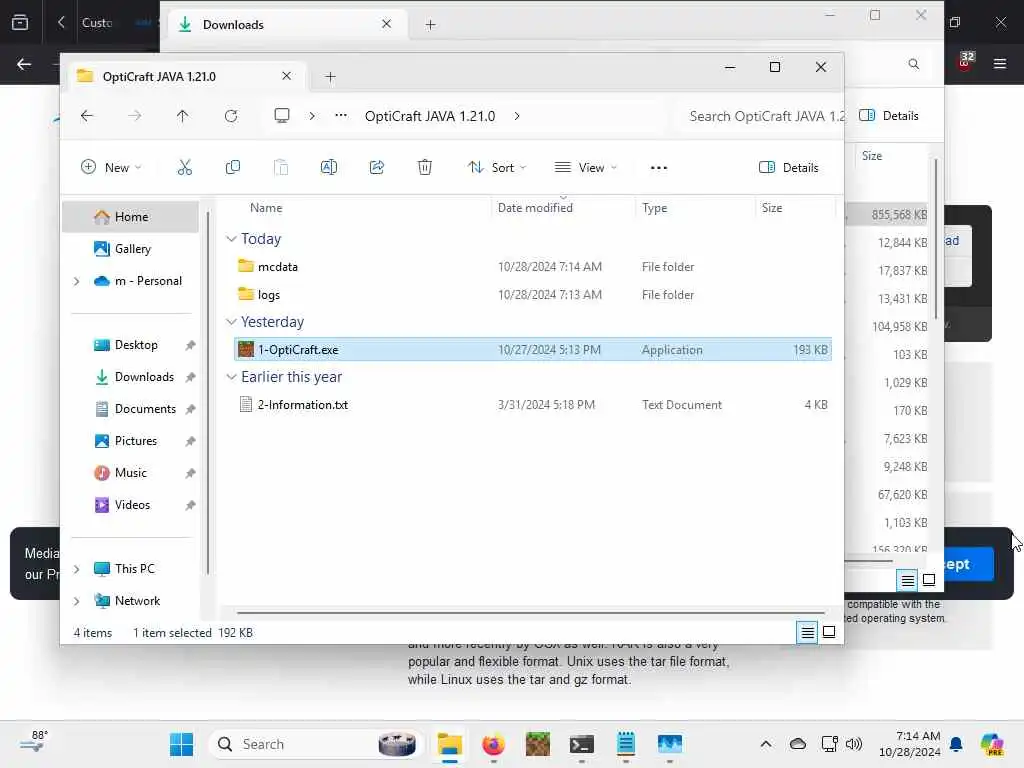The image size is (1024, 768).
Task: Select the mcdata folder
Action: tap(533, 266)
